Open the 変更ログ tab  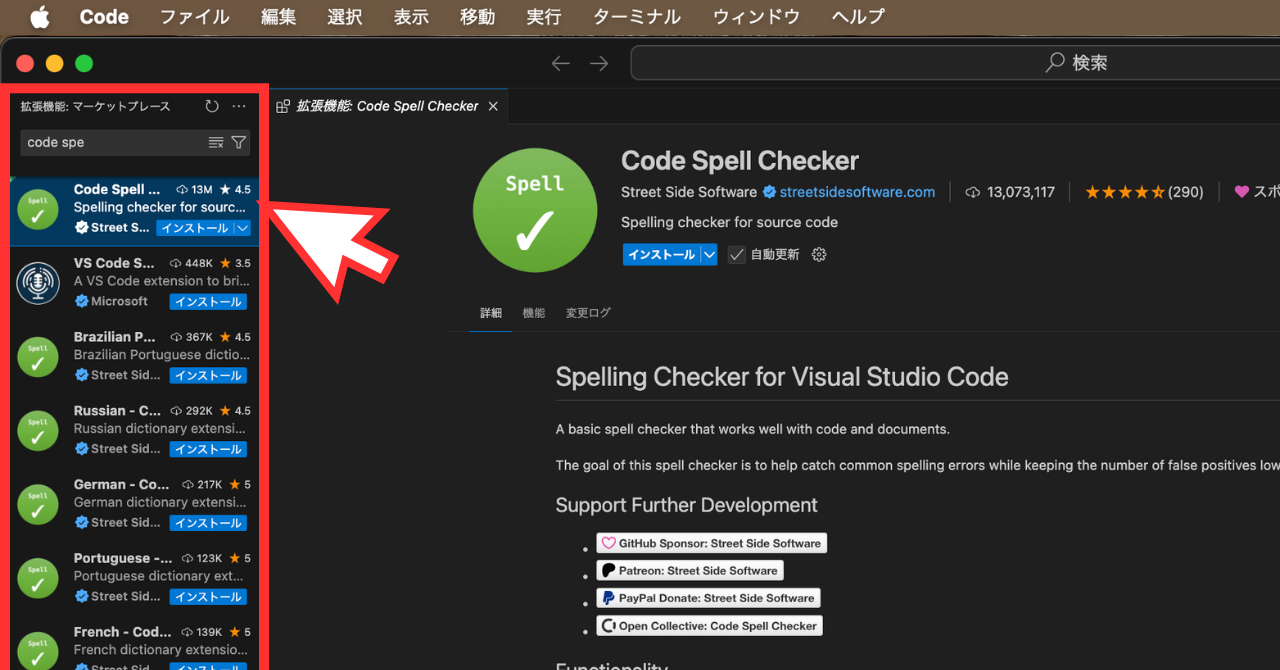(588, 312)
